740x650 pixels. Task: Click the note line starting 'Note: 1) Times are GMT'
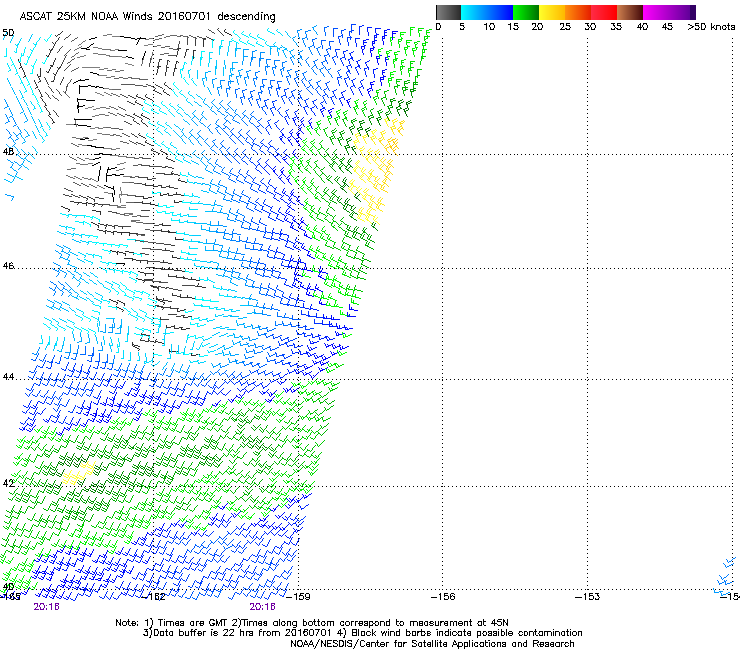coord(312,623)
